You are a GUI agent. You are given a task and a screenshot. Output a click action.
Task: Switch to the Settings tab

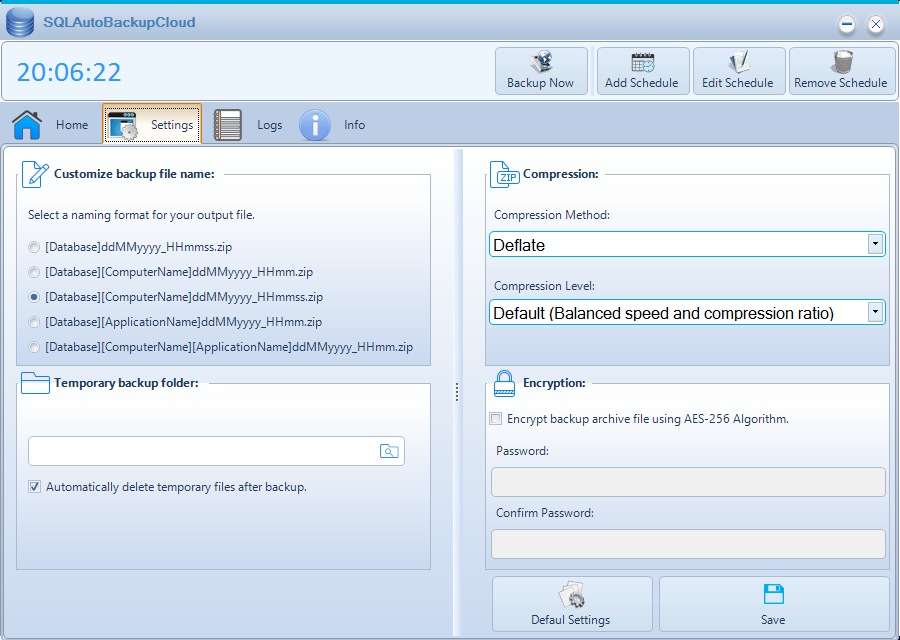tap(152, 124)
